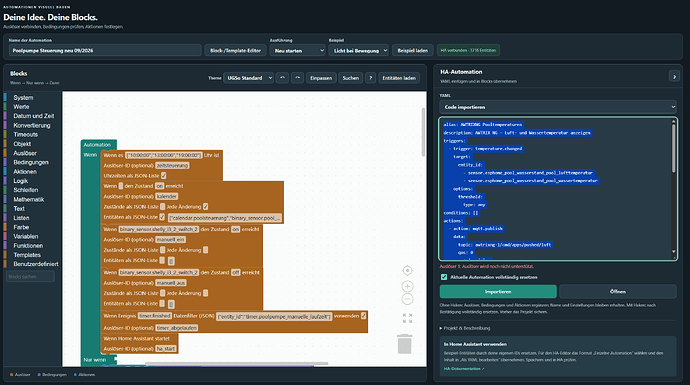Click the workspace horizontal scrollbar
Screen dimensions: 690x385
pyautogui.click(x=236, y=363)
